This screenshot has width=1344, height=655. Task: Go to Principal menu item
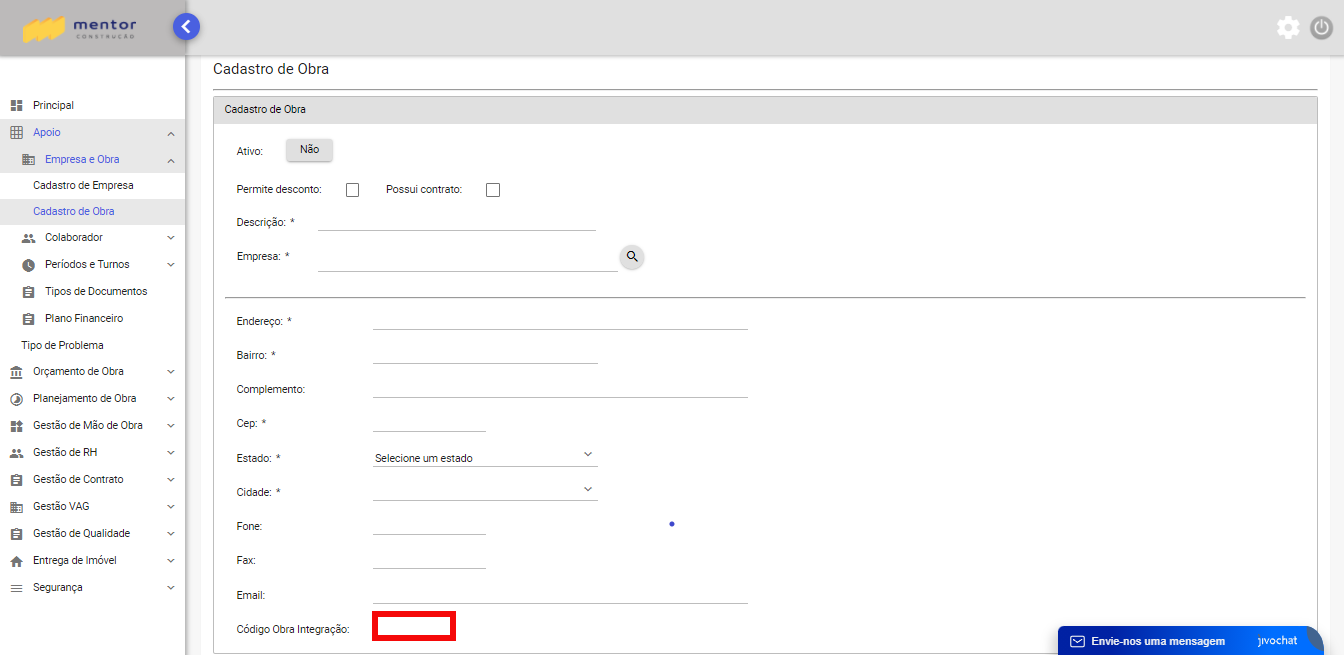[53, 105]
